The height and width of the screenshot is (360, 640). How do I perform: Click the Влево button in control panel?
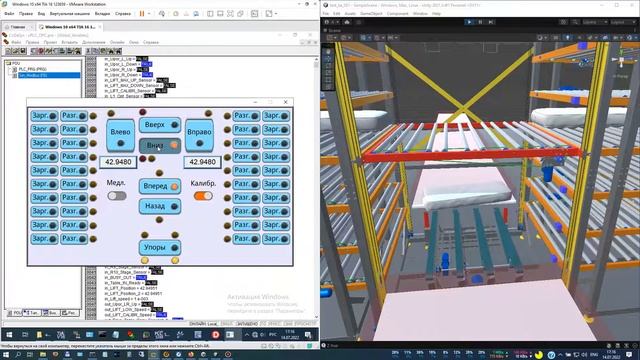coord(120,136)
